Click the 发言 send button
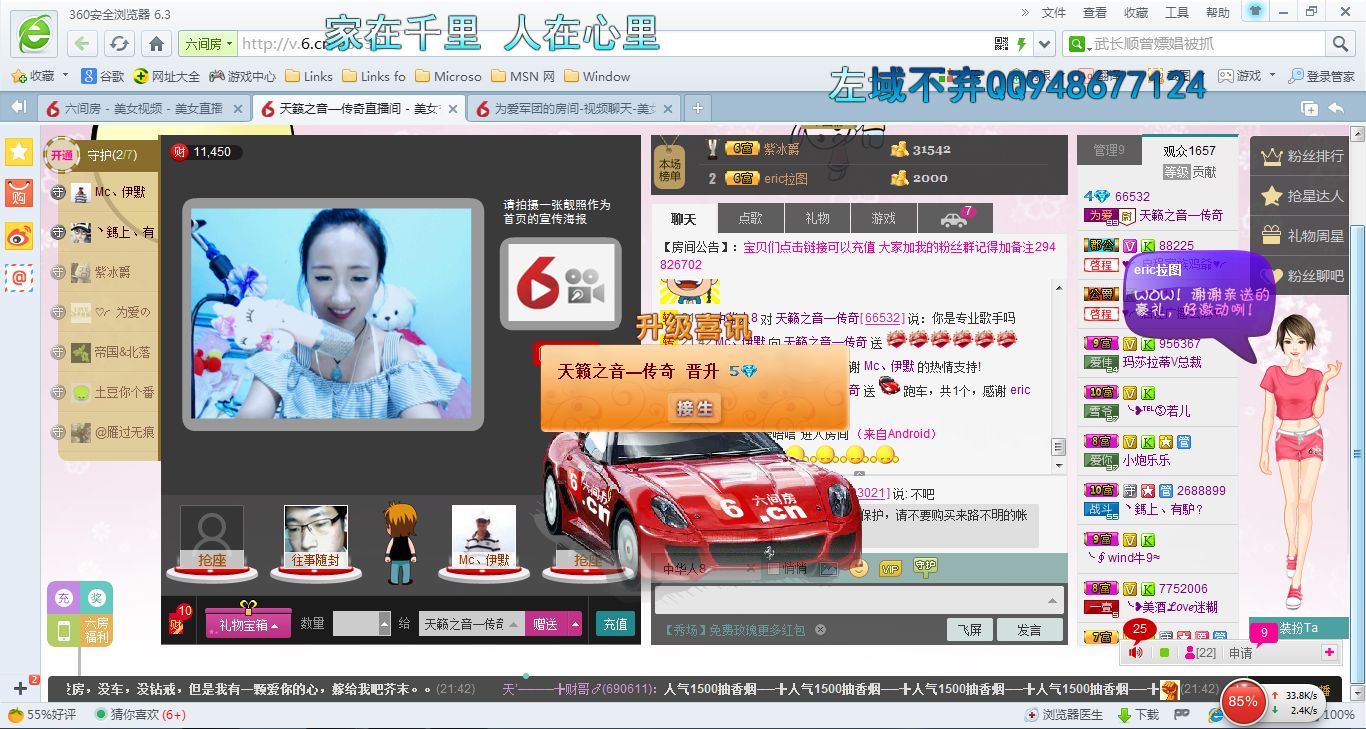The image size is (1366, 729). tap(1029, 629)
